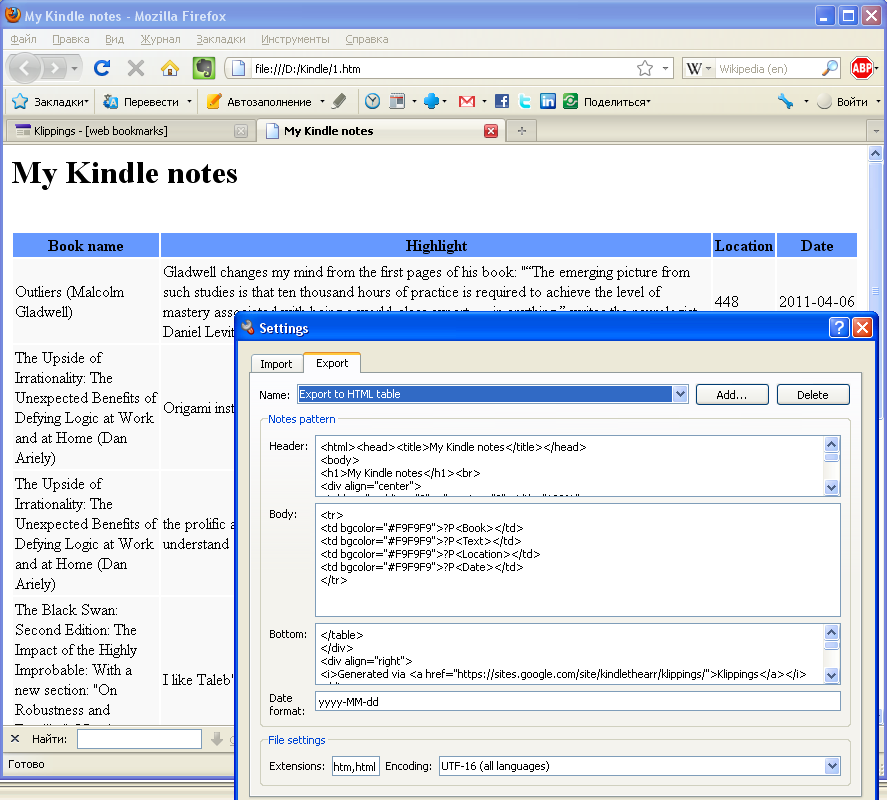Click the Date format field
The width and height of the screenshot is (887, 800).
(x=578, y=702)
